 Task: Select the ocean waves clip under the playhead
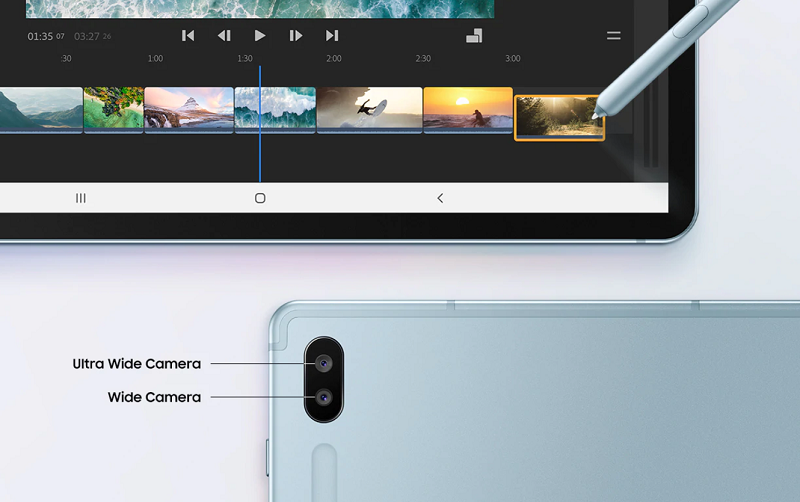click(275, 109)
